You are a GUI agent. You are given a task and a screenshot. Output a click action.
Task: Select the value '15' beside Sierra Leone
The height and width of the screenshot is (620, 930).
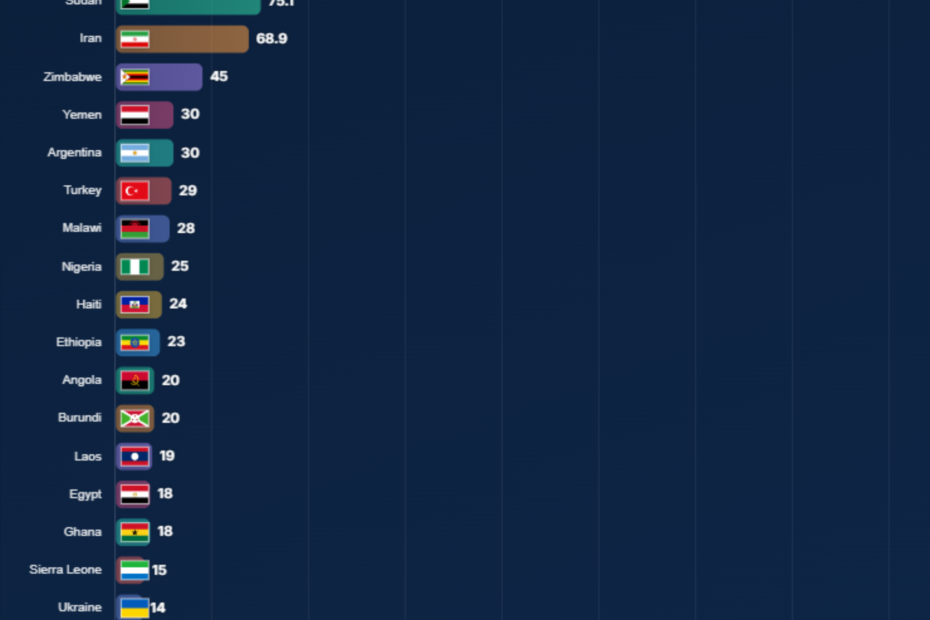coord(159,570)
